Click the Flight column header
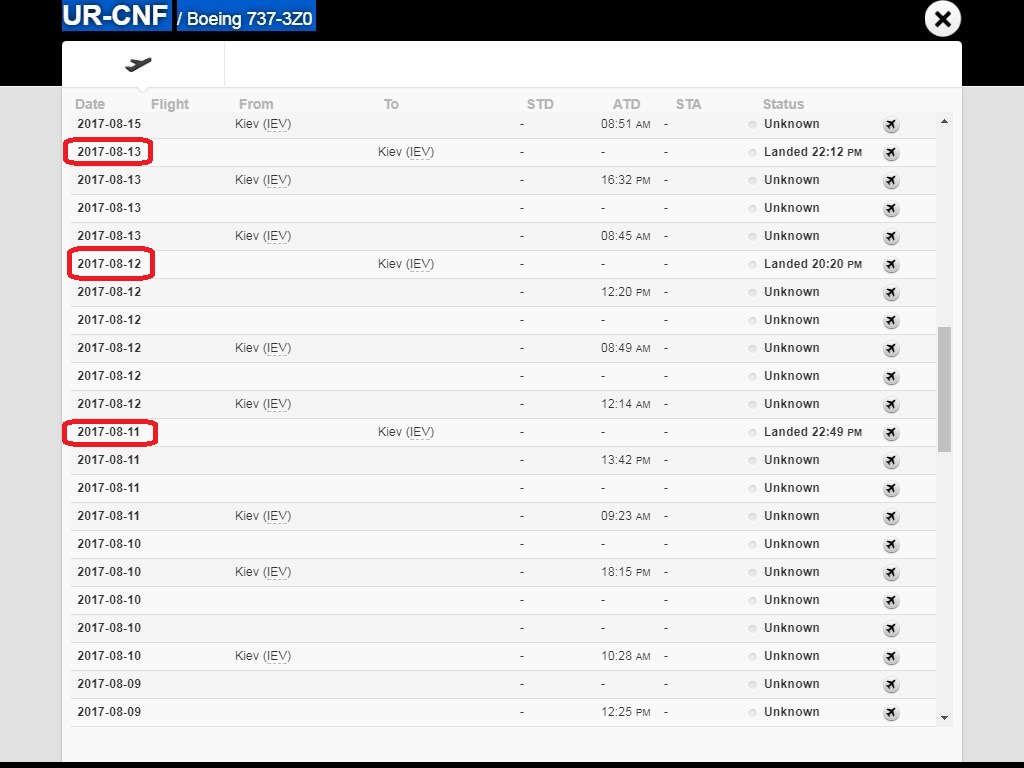1024x768 pixels. tap(170, 104)
